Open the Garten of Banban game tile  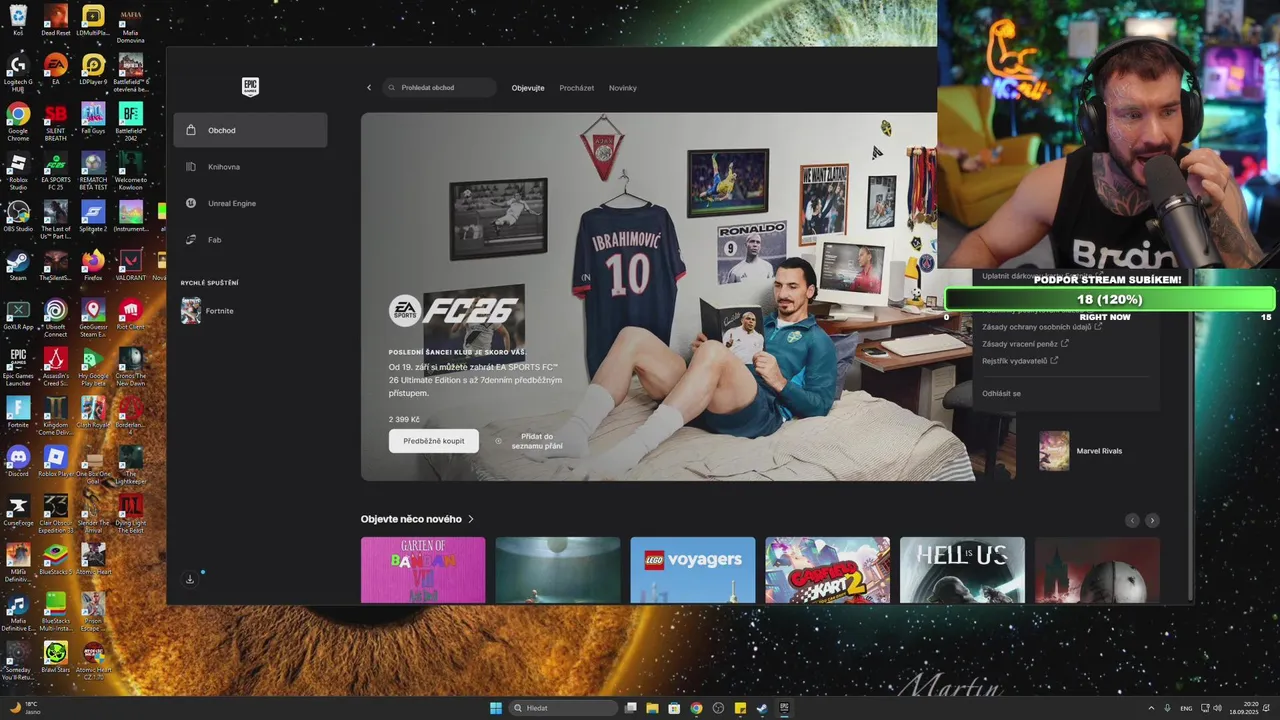tap(423, 570)
